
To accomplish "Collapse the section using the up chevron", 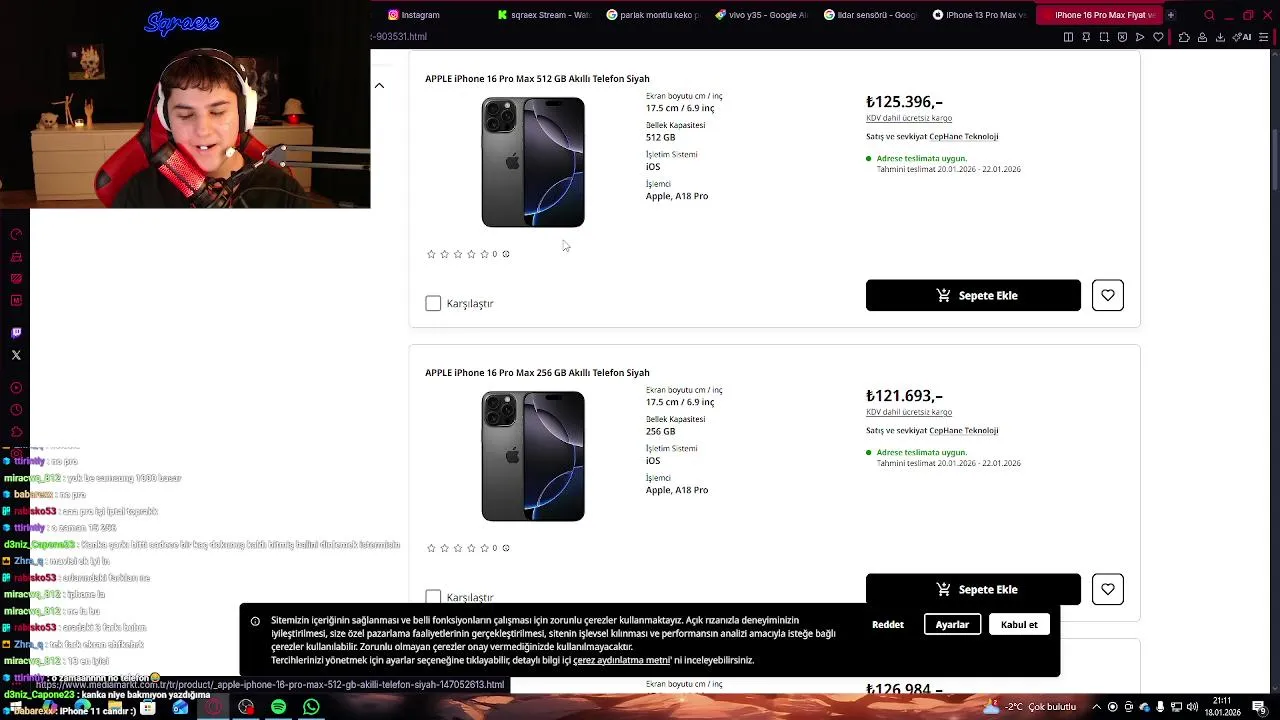I will pyautogui.click(x=379, y=85).
